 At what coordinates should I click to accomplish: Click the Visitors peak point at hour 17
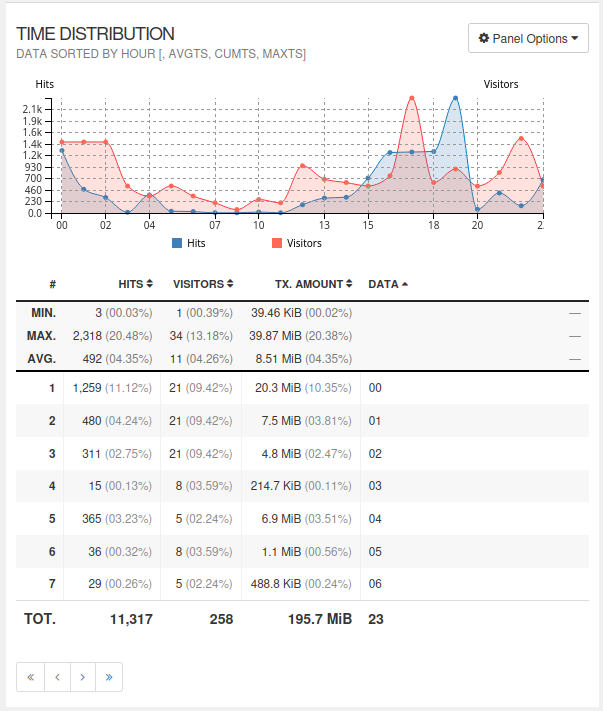(411, 98)
